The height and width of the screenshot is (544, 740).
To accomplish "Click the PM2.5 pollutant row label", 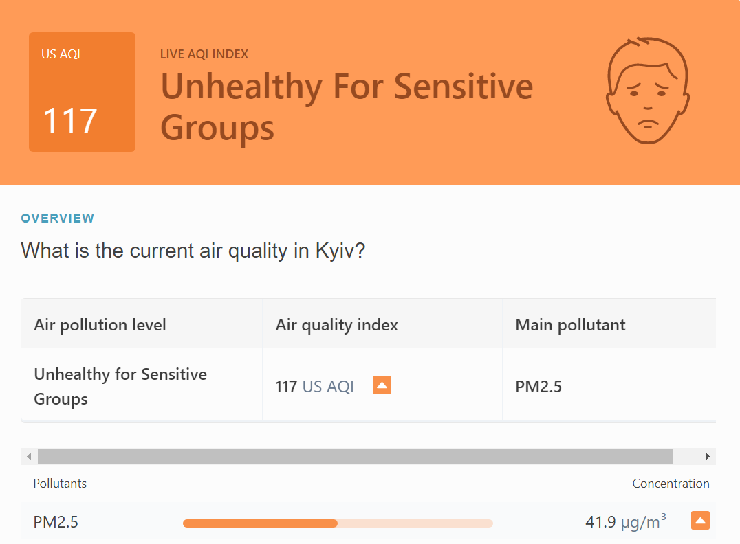I will (x=56, y=521).
